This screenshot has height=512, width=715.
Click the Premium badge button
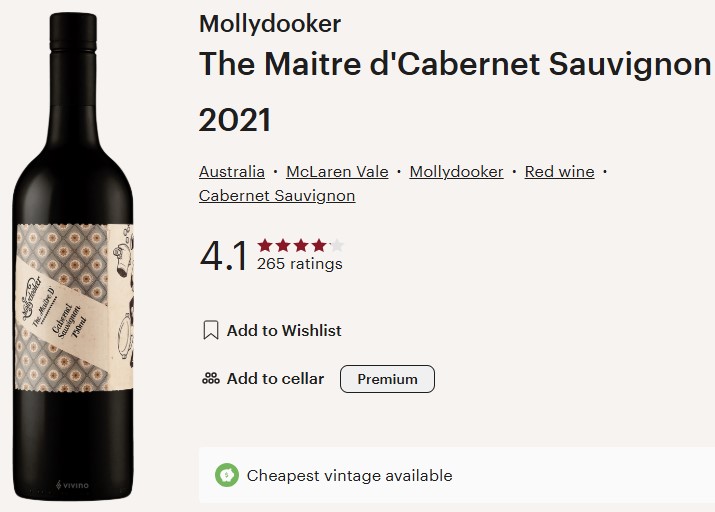(x=387, y=379)
